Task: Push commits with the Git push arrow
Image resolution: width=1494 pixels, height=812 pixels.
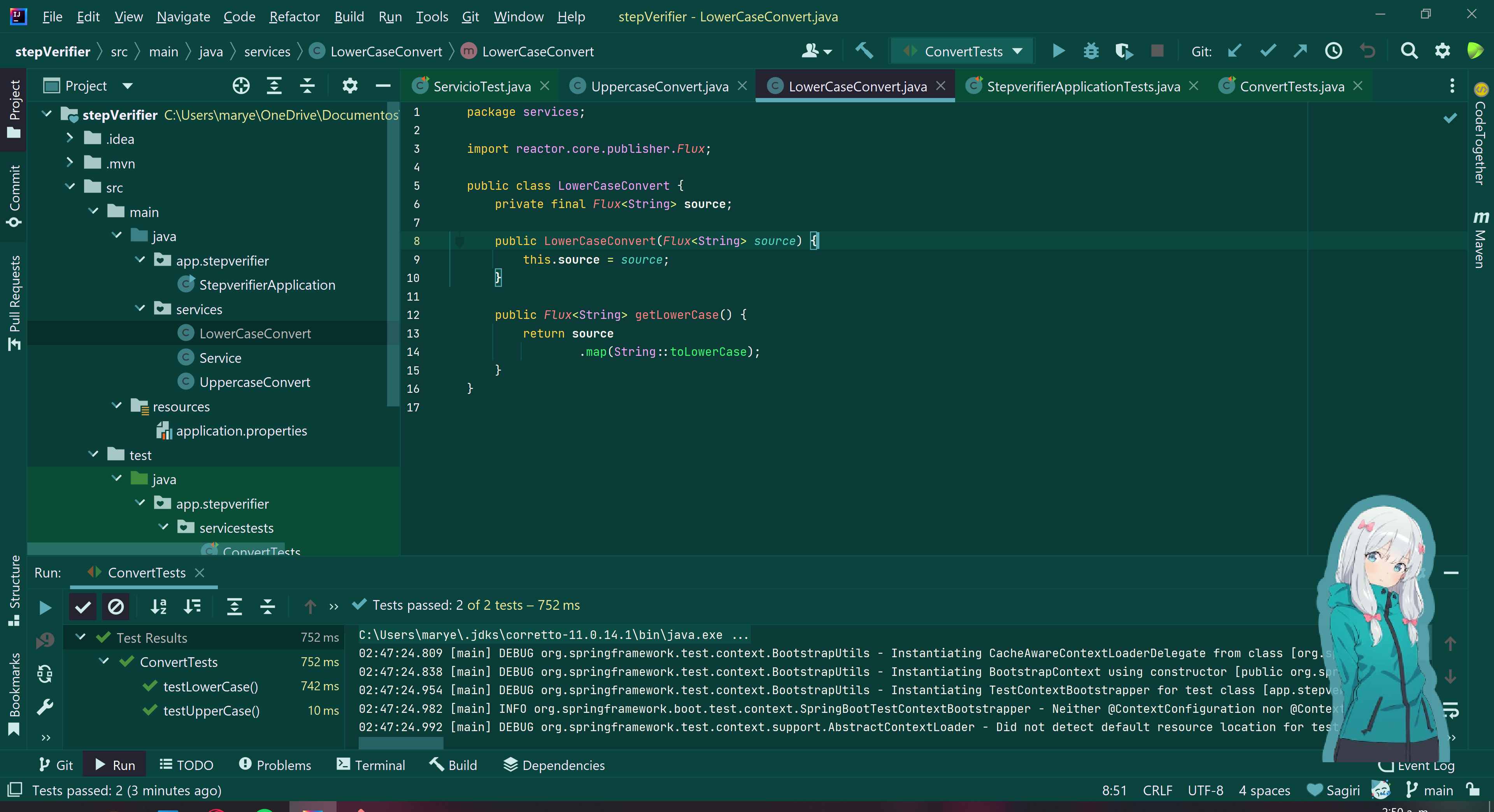Action: (x=1300, y=51)
